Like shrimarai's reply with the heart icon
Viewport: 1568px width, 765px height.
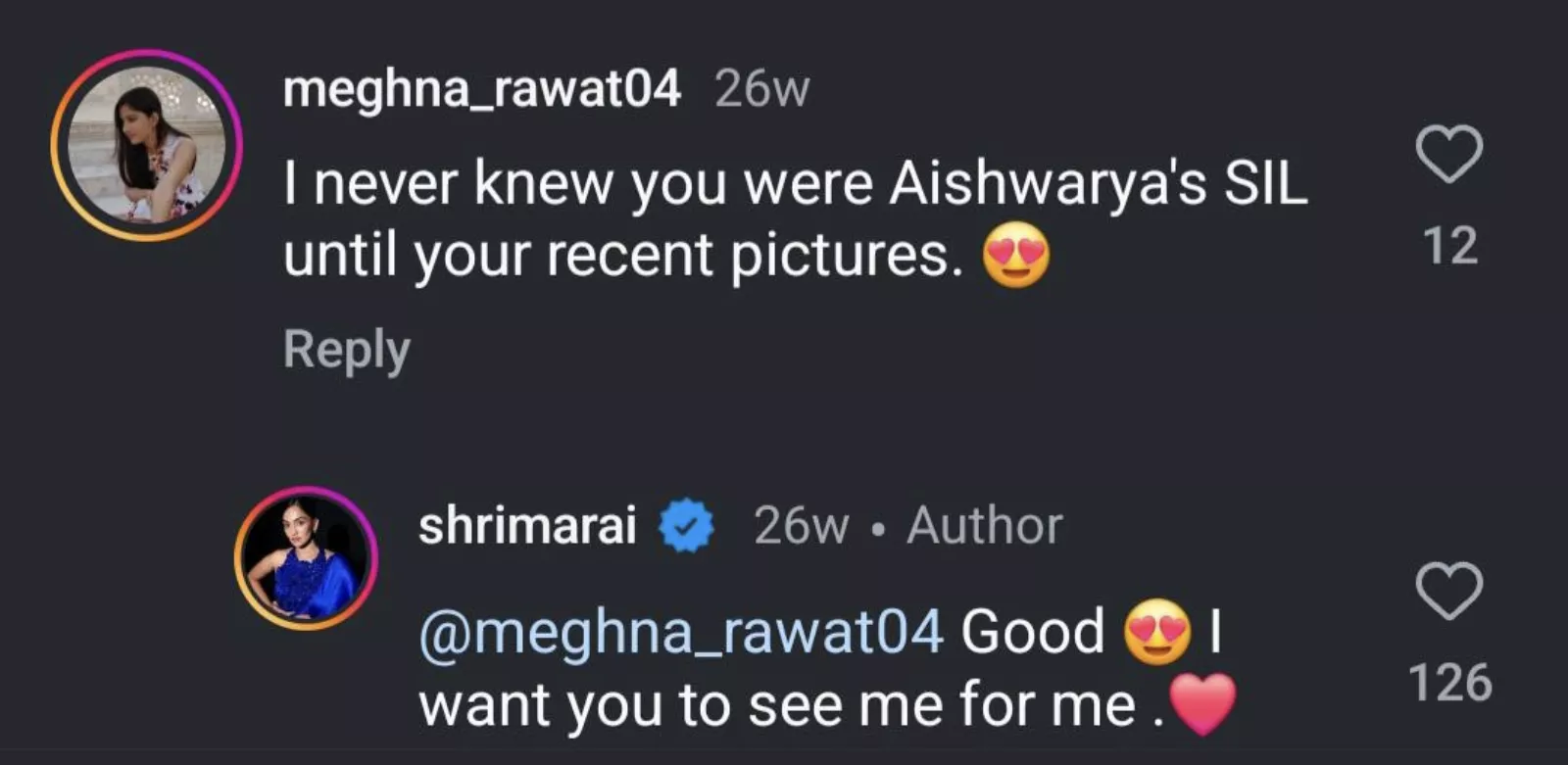pos(1448,591)
